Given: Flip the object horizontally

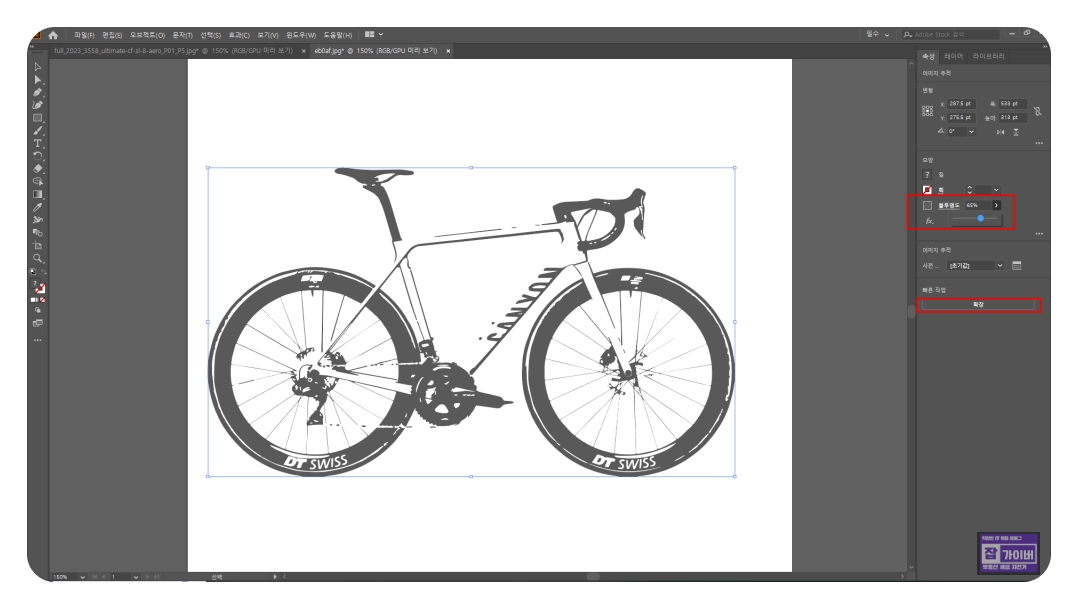Looking at the screenshot, I should point(1000,132).
